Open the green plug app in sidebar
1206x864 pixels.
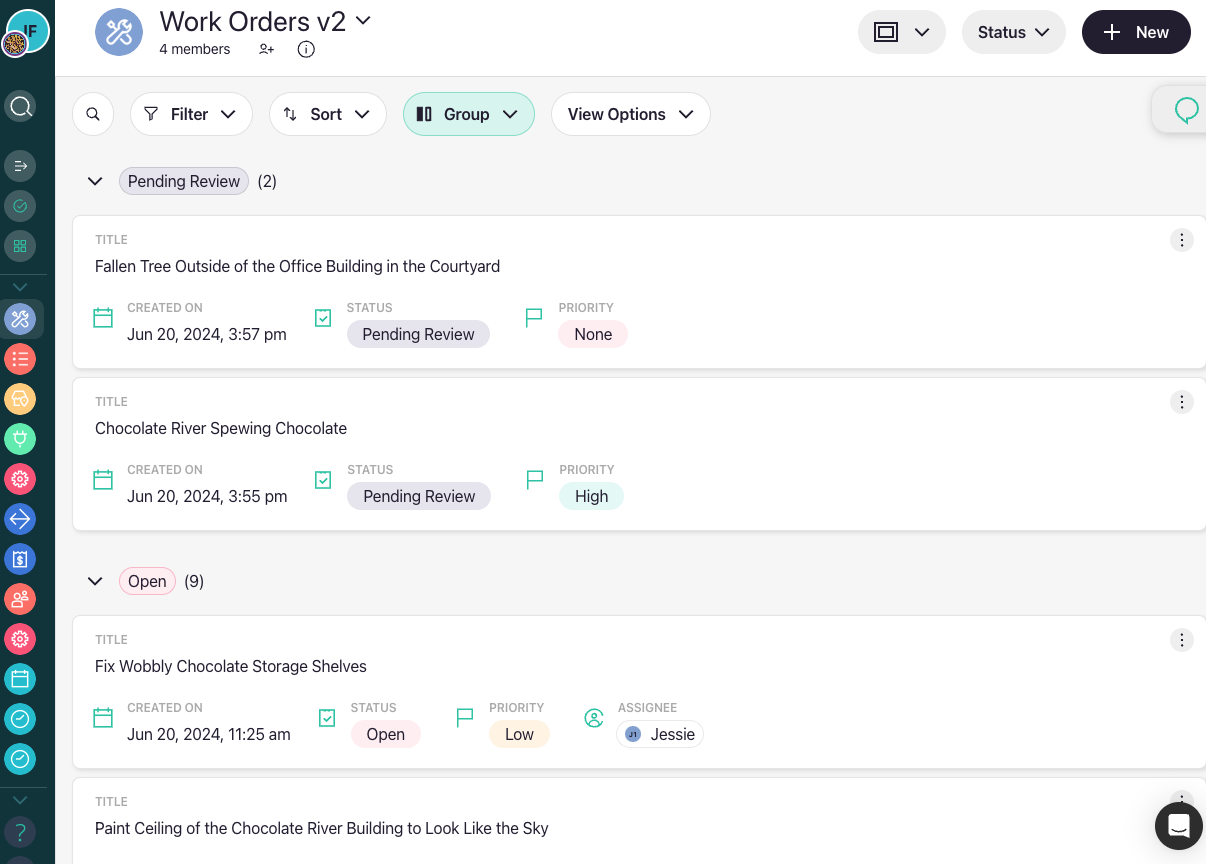(x=20, y=439)
